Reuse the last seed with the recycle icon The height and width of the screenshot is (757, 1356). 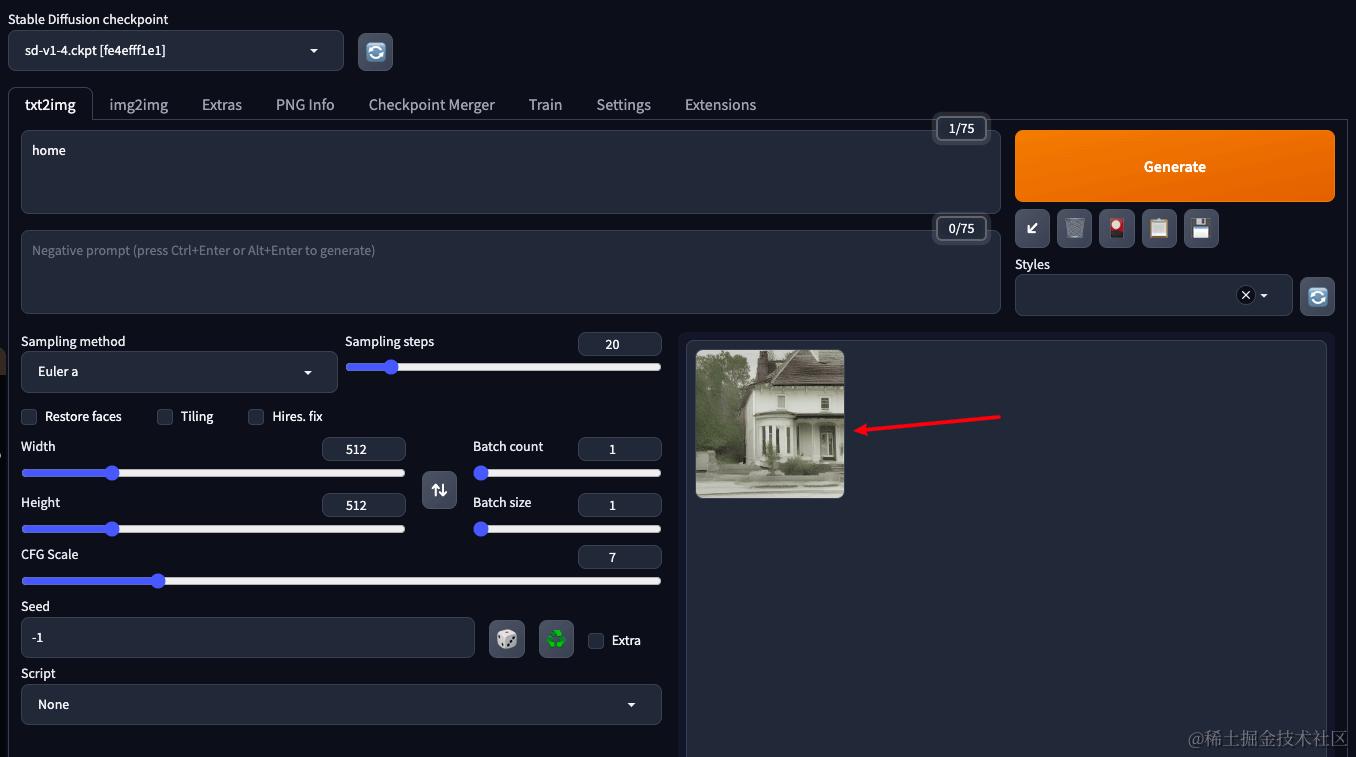pyautogui.click(x=556, y=639)
